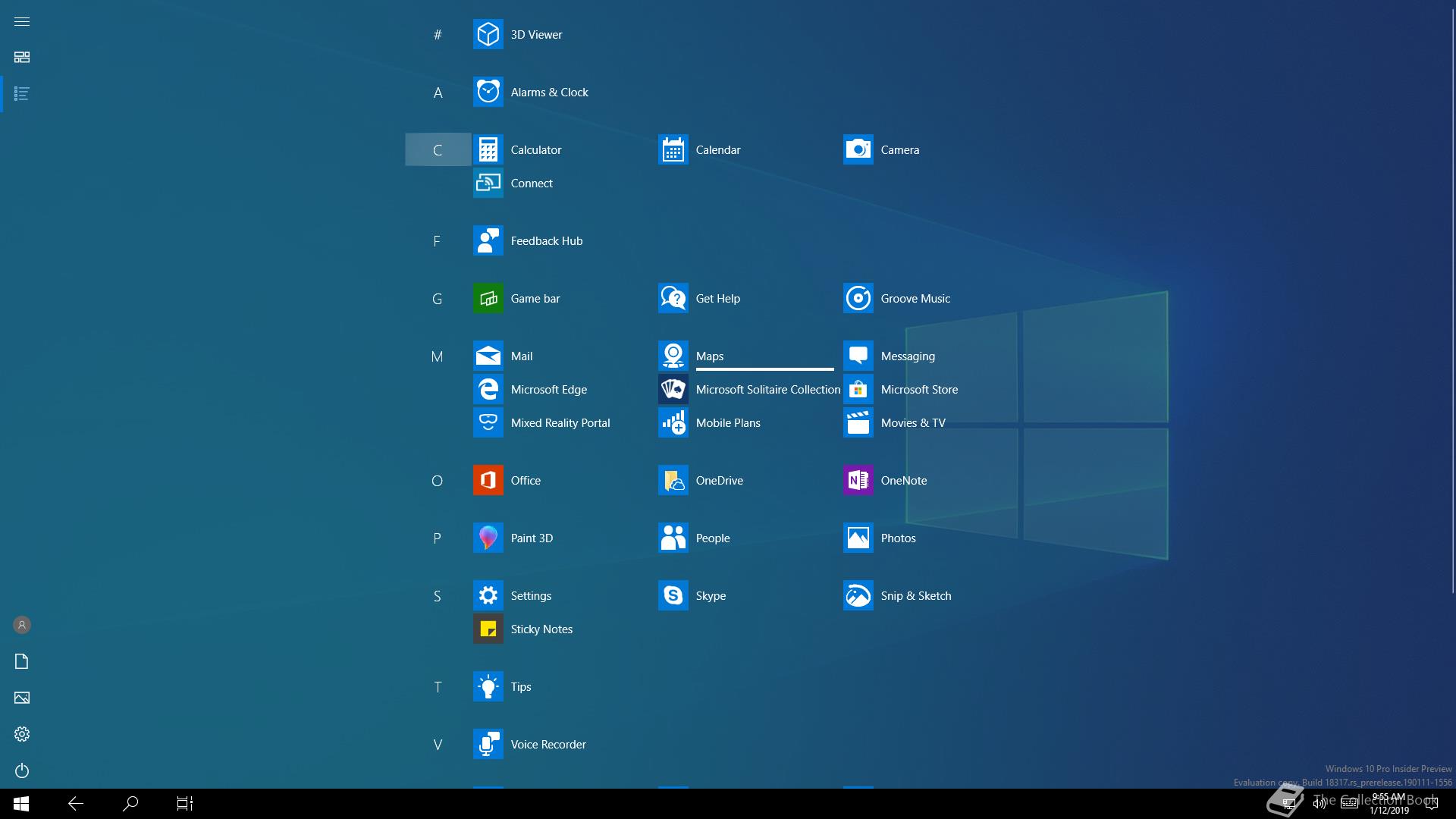
Task: Open the Mixed Reality Portal icon
Action: 488,422
